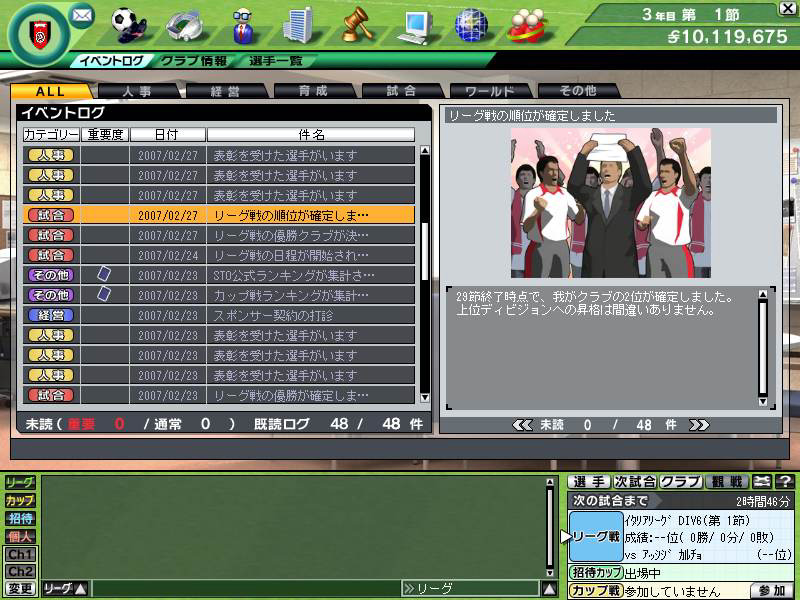Expand the リーグ channel selector arrow
Screen dimensions: 800x600
(x=81, y=589)
